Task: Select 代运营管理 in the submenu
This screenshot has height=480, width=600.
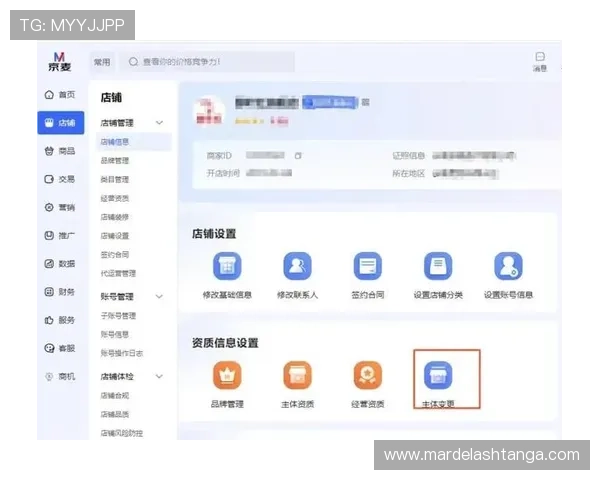Action: [x=118, y=273]
